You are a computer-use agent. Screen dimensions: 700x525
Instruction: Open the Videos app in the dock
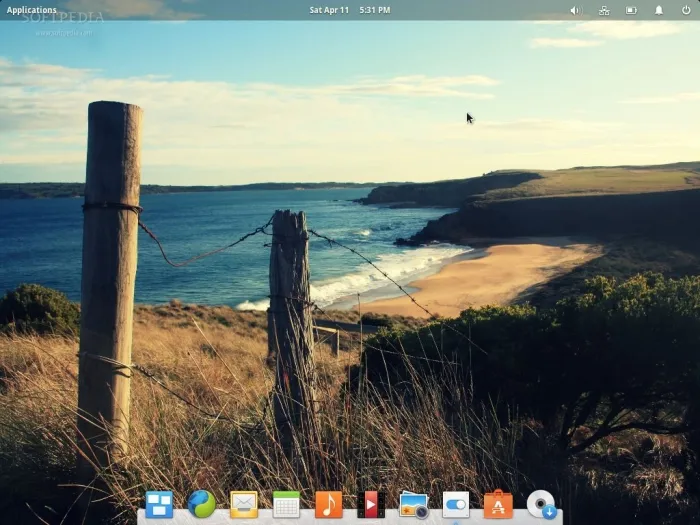[371, 504]
